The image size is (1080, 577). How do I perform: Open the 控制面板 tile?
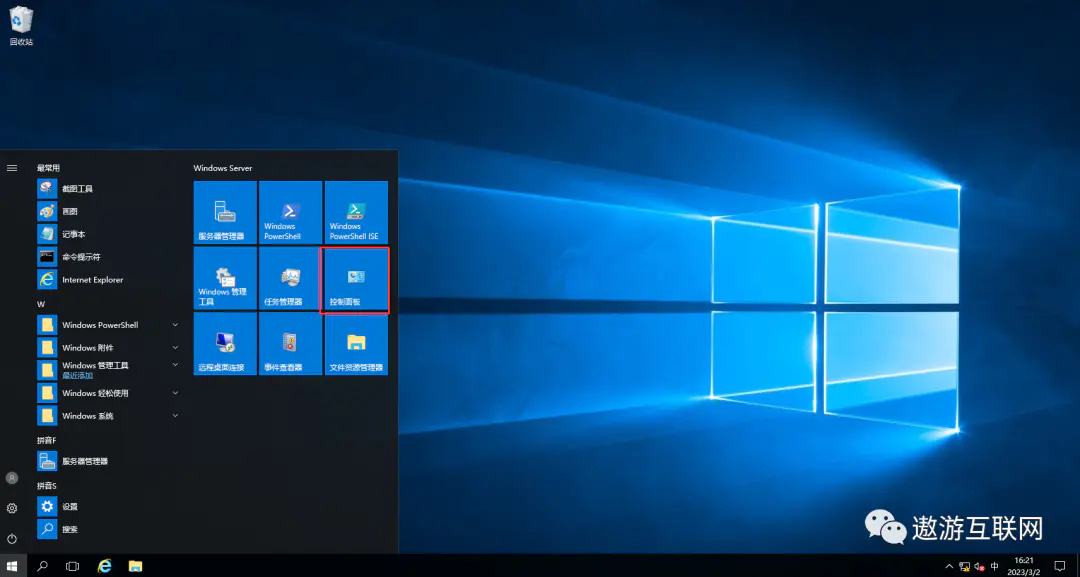tap(356, 278)
